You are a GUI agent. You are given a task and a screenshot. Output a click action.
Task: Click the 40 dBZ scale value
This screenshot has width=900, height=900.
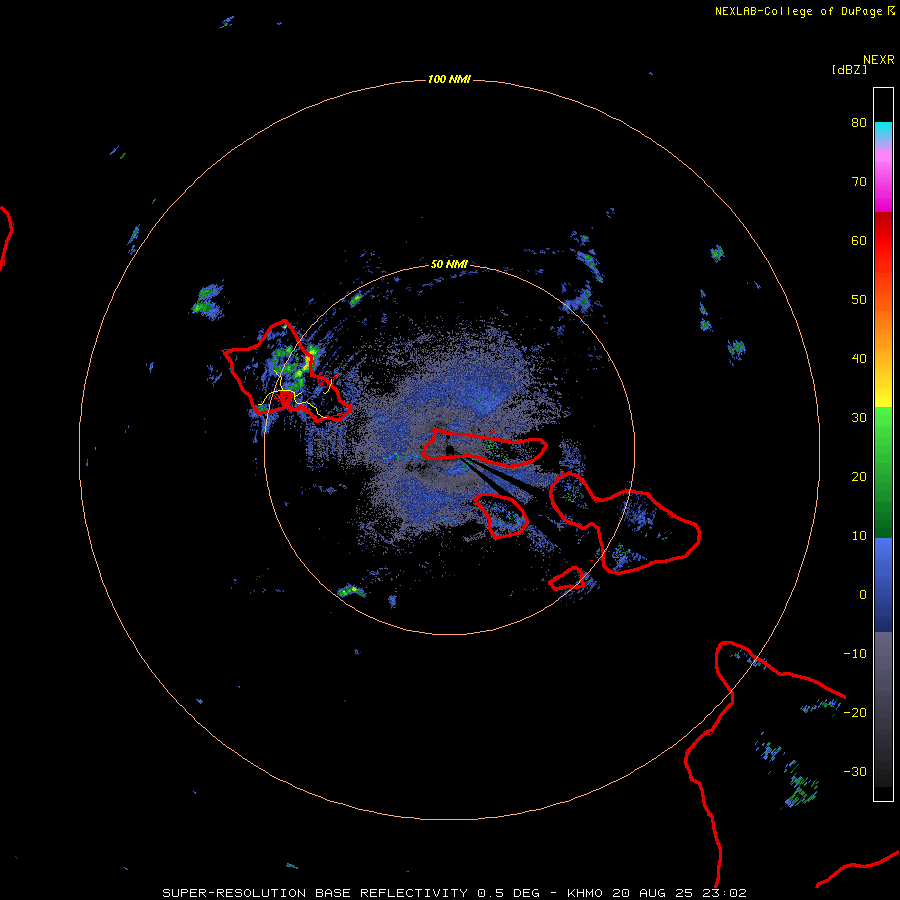(x=859, y=358)
